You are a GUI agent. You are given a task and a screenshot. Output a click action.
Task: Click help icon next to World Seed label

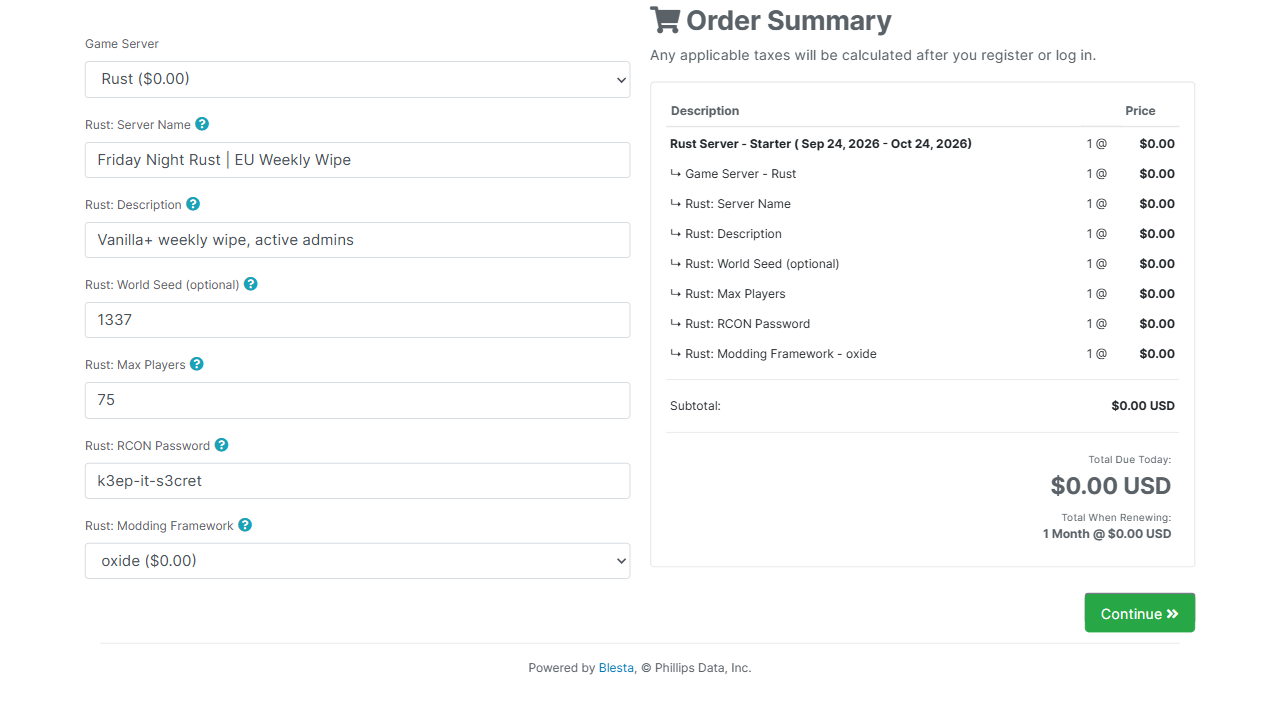[251, 284]
